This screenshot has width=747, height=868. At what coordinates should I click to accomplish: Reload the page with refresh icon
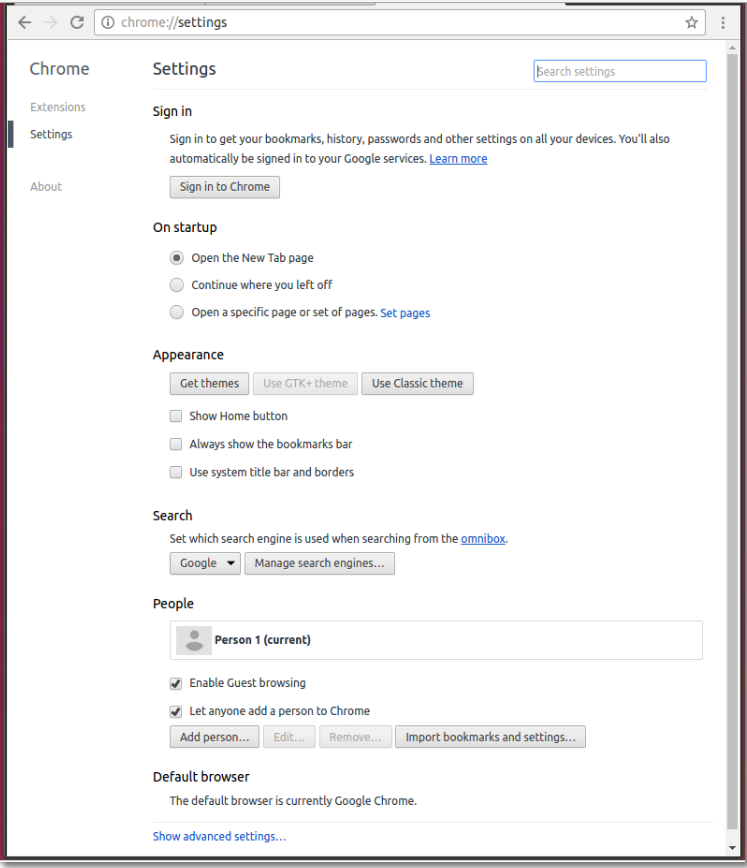point(77,23)
